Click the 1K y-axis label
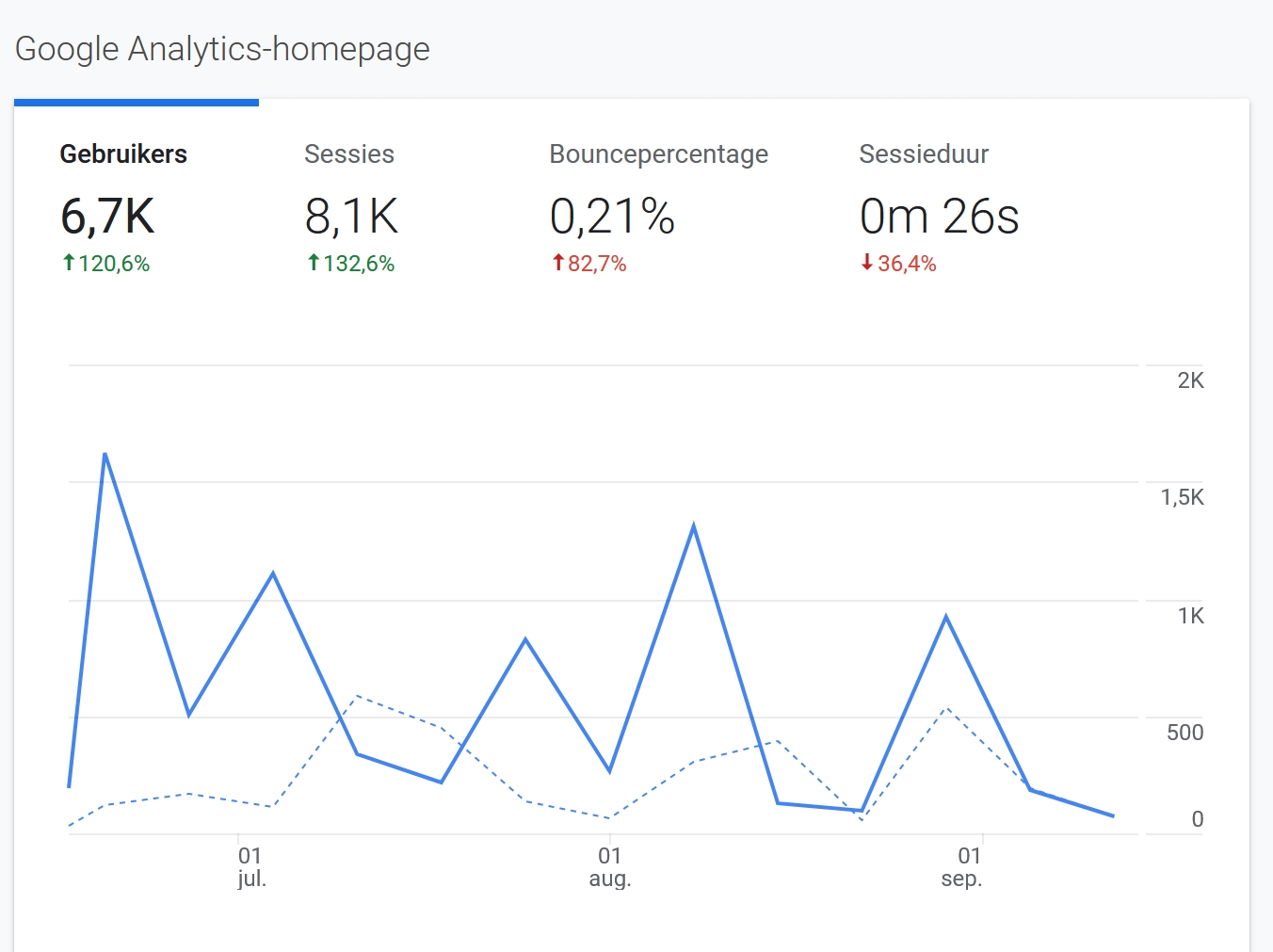1273x952 pixels. pyautogui.click(x=1190, y=616)
